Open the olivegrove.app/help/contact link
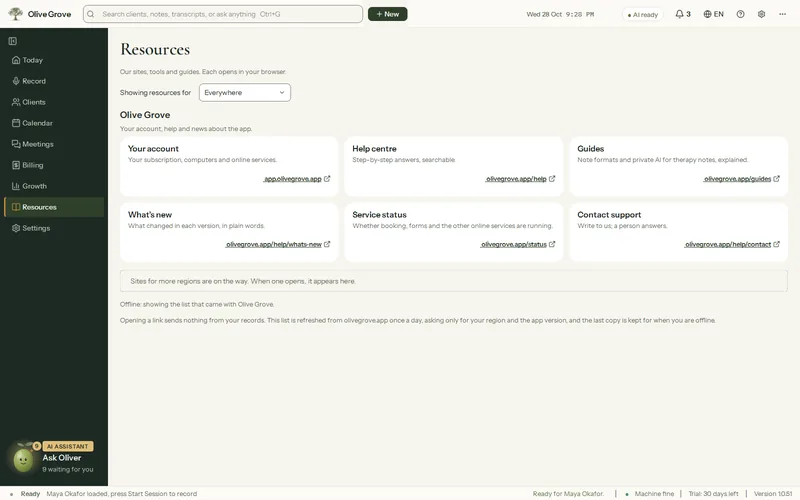The image size is (800, 500). (728, 244)
